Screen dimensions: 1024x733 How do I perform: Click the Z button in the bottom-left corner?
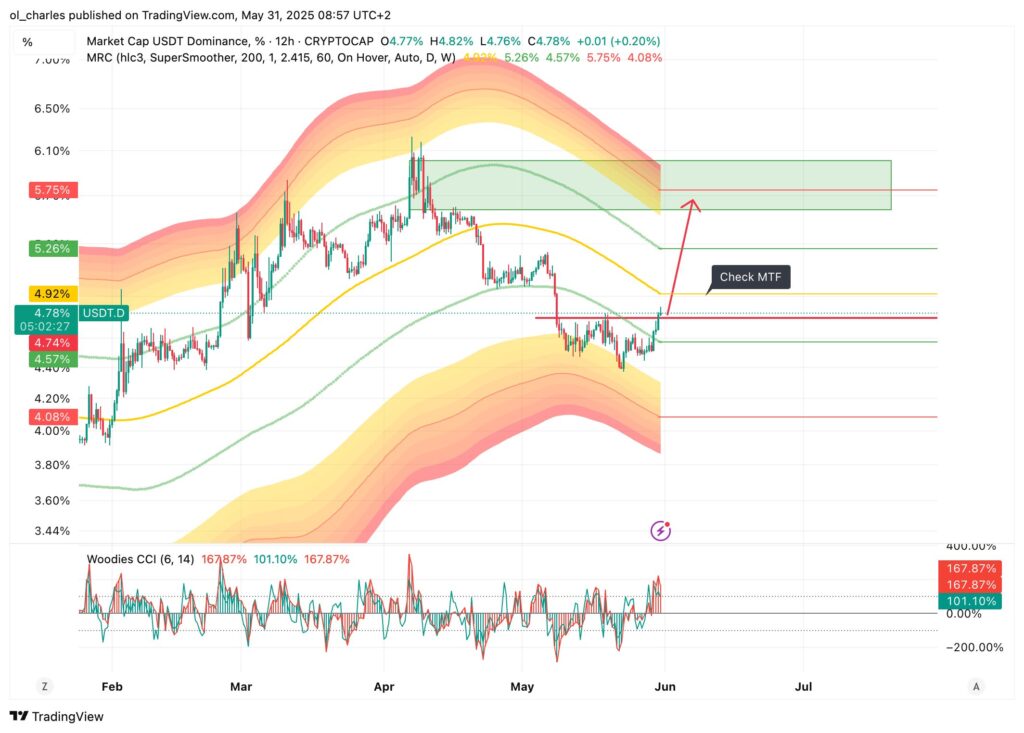tap(44, 687)
